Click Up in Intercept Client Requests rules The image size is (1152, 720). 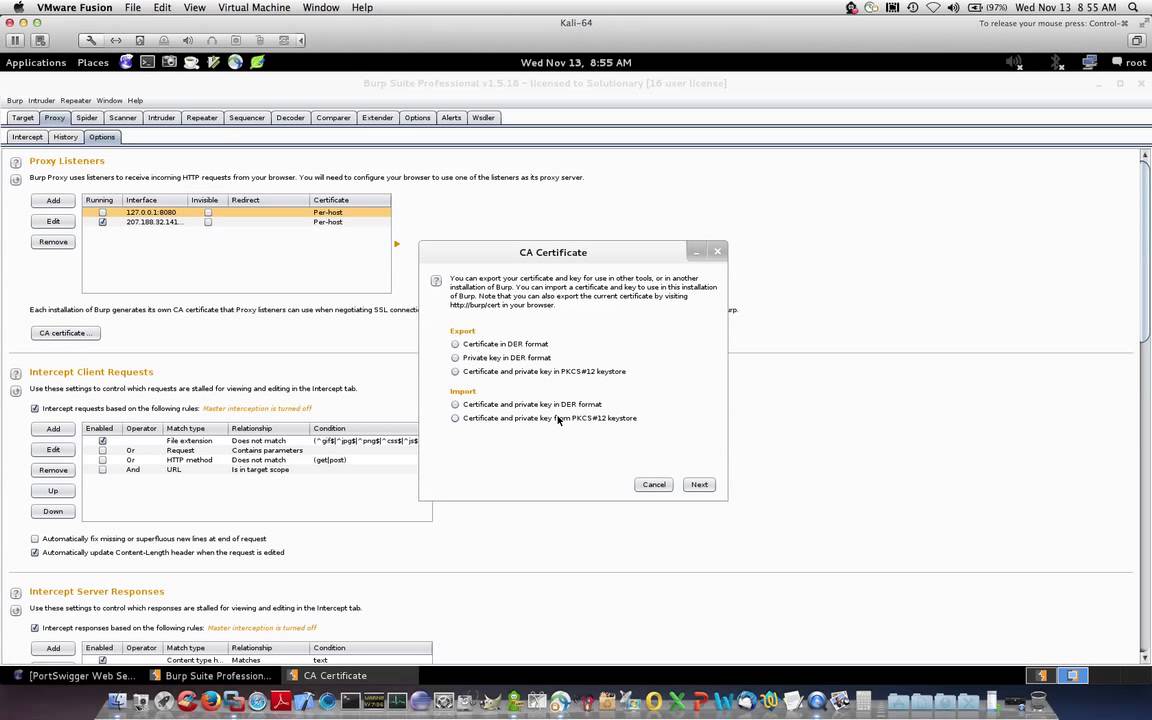[x=54, y=491]
